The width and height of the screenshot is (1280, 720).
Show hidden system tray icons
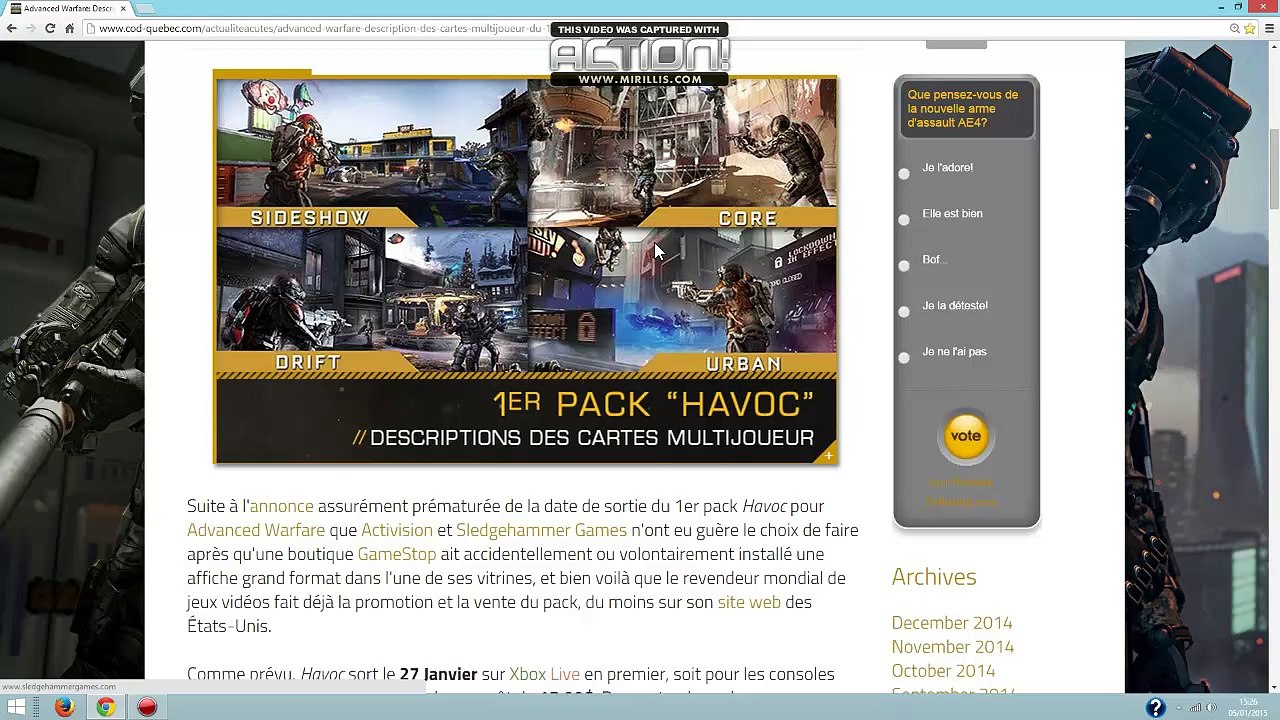(1177, 708)
